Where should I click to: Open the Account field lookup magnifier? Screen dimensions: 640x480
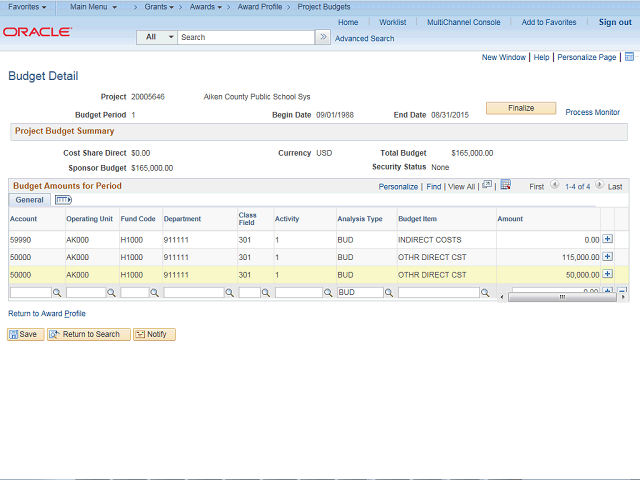56,293
